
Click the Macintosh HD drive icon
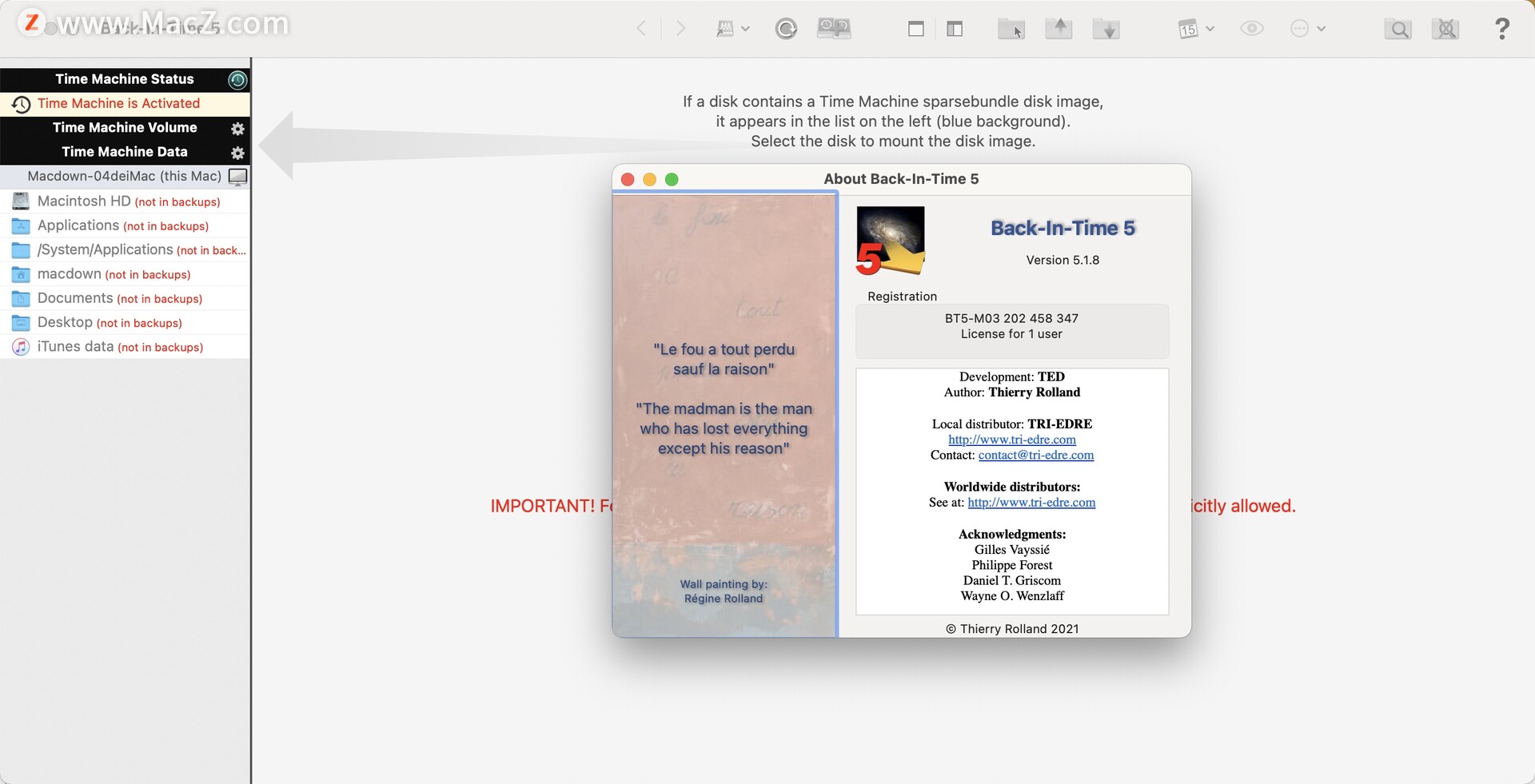pos(21,201)
